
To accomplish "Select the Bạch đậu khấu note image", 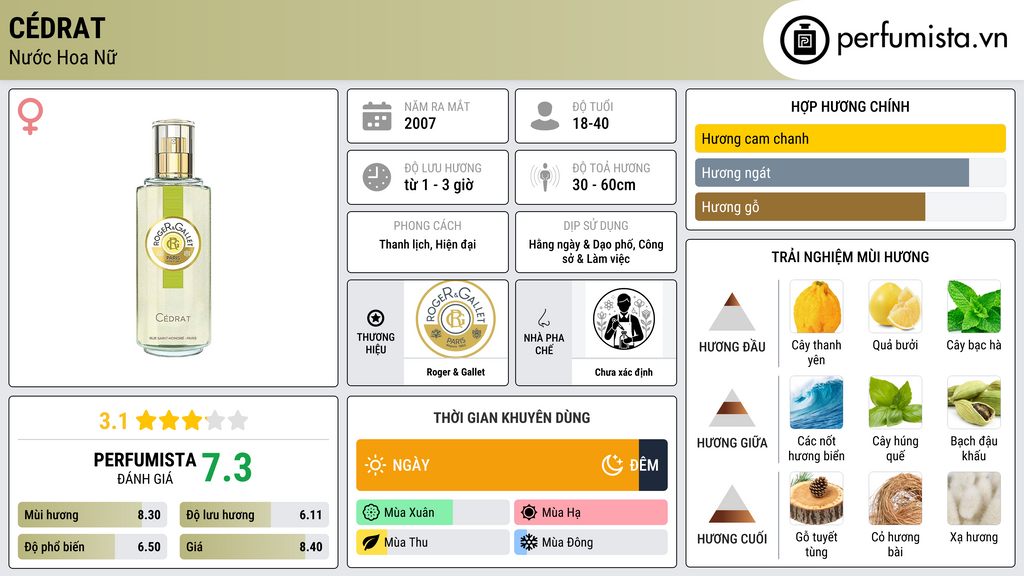I will [x=974, y=403].
